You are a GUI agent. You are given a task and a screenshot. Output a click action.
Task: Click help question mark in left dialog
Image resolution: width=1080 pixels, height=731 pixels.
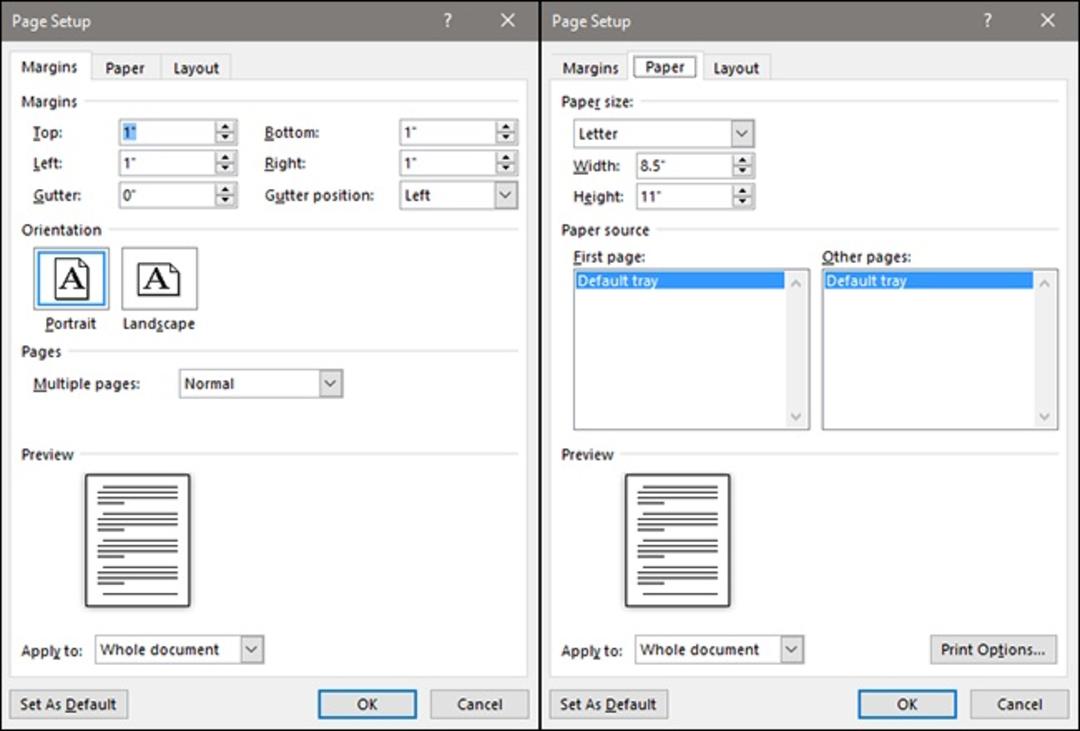[448, 21]
